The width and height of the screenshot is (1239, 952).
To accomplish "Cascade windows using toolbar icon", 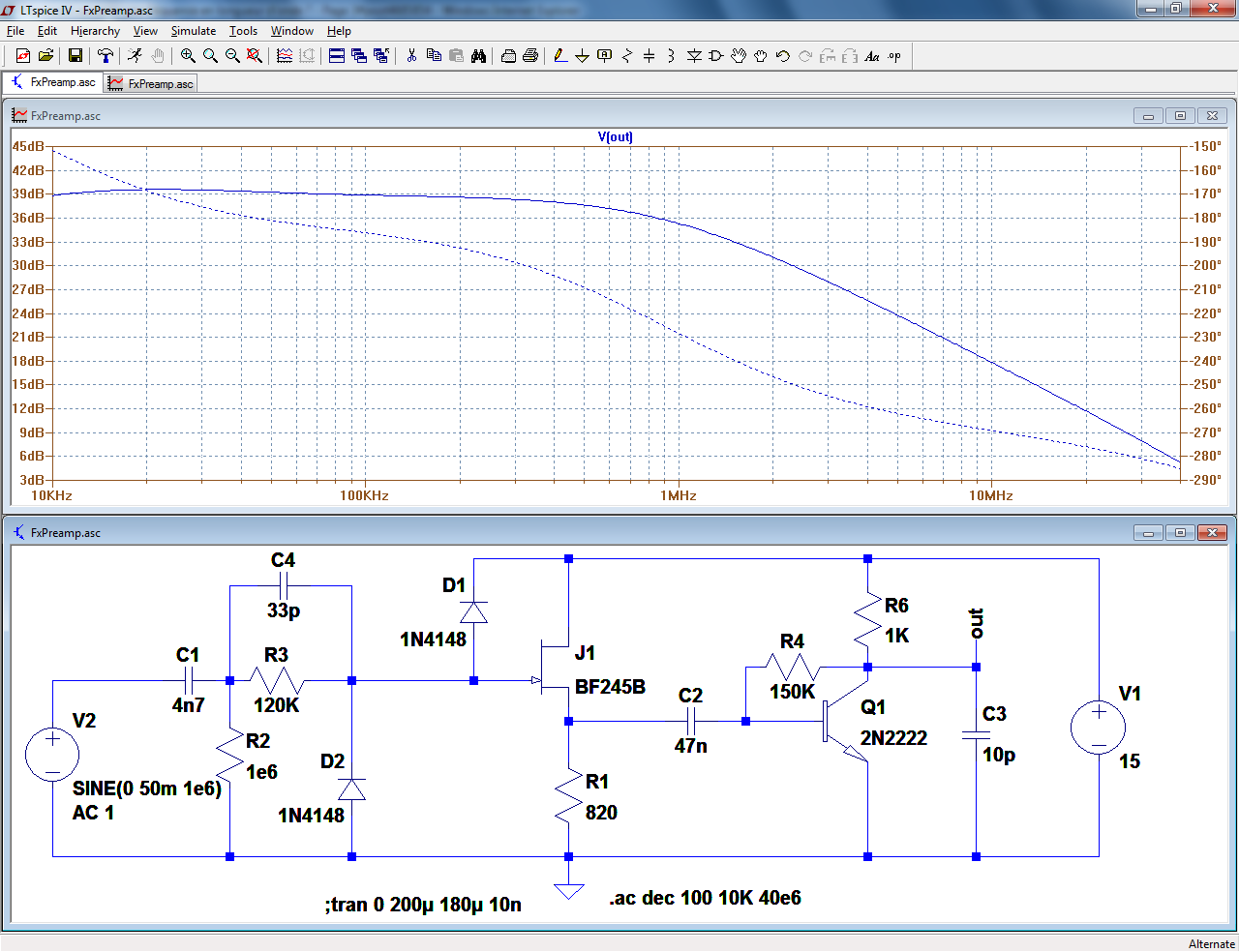I will [x=359, y=56].
